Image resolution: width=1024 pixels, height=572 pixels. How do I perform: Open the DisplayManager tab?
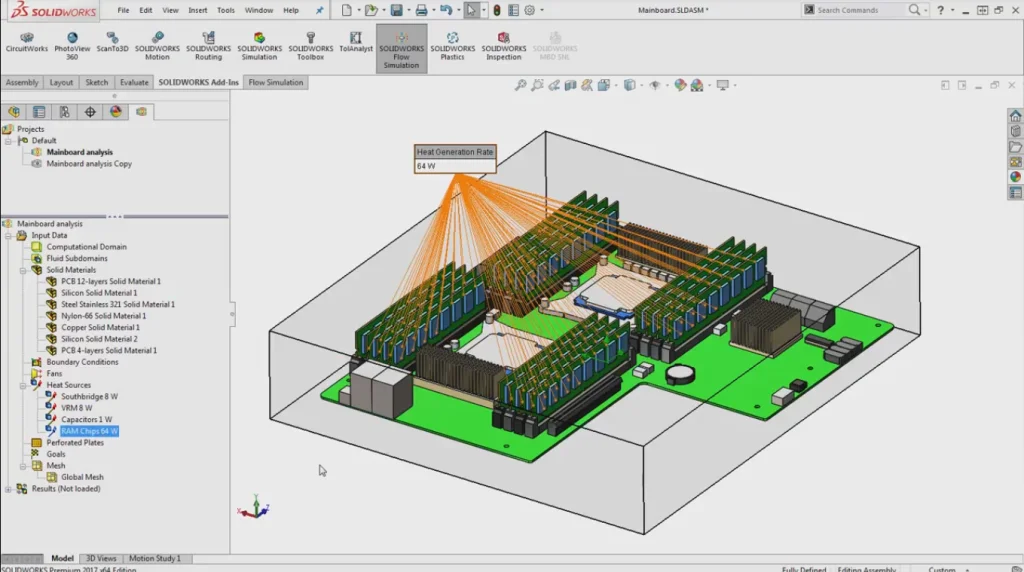(116, 112)
